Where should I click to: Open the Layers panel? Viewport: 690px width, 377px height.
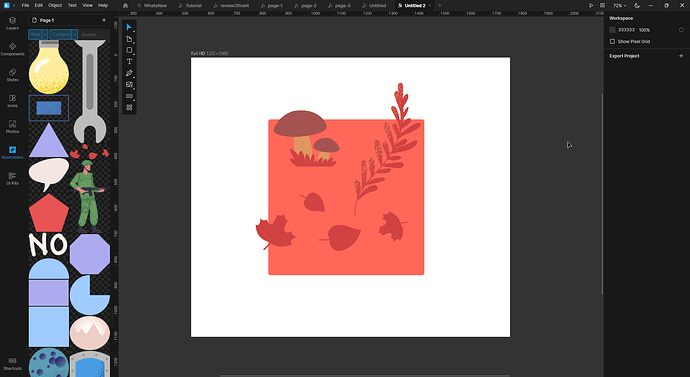12,23
